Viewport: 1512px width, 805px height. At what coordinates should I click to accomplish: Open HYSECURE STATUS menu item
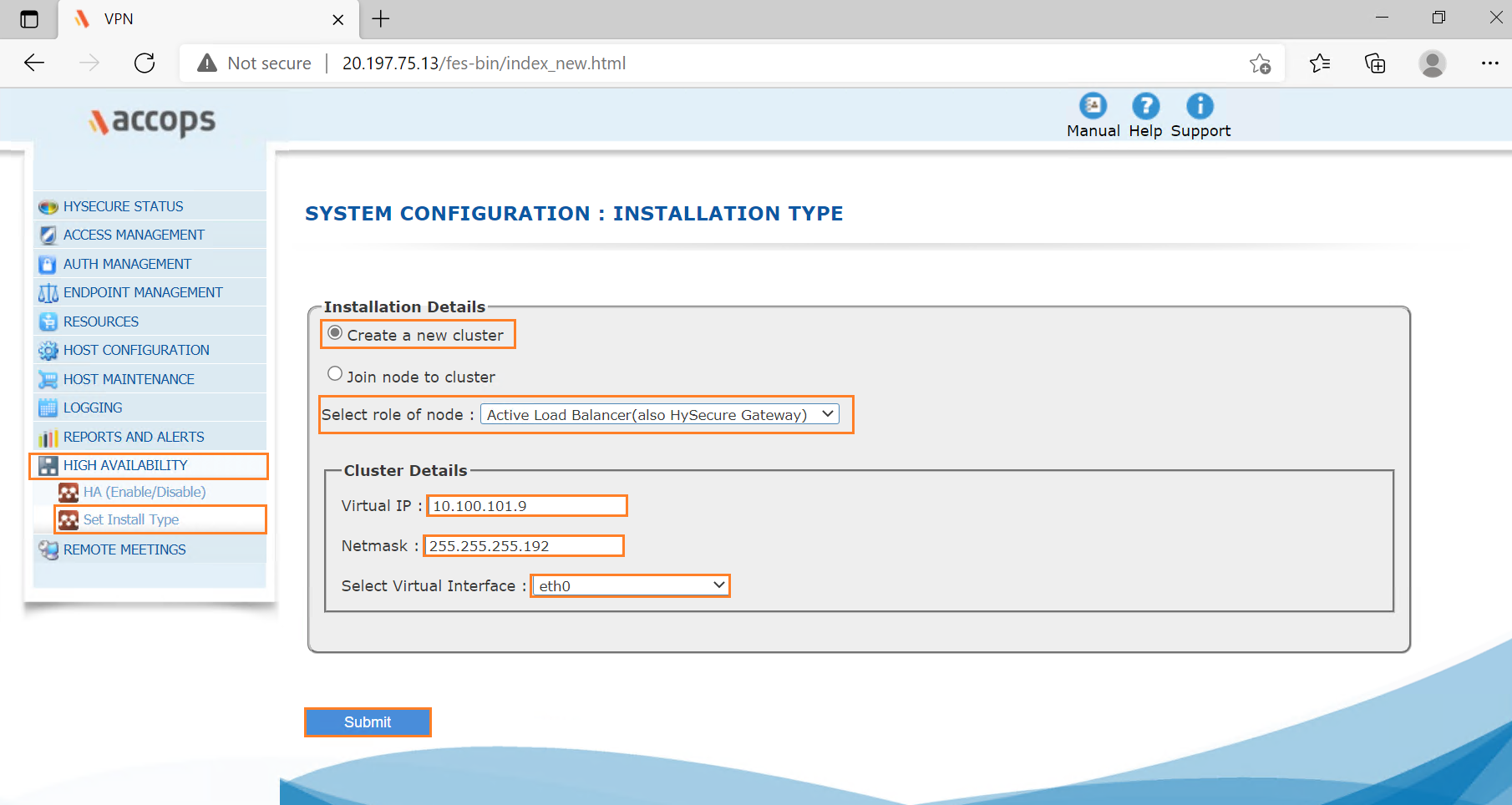[123, 206]
